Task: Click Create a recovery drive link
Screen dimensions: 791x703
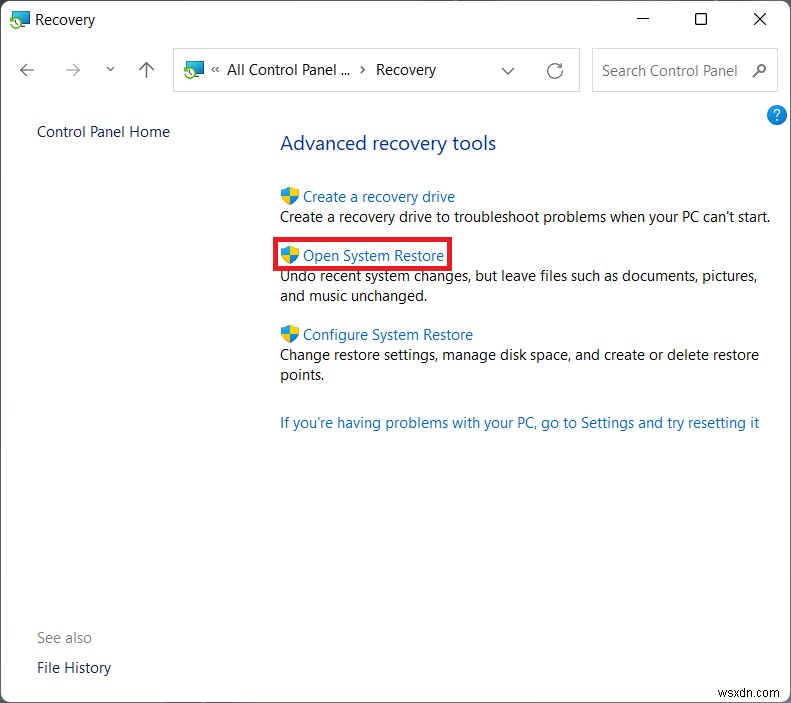Action: click(x=378, y=197)
